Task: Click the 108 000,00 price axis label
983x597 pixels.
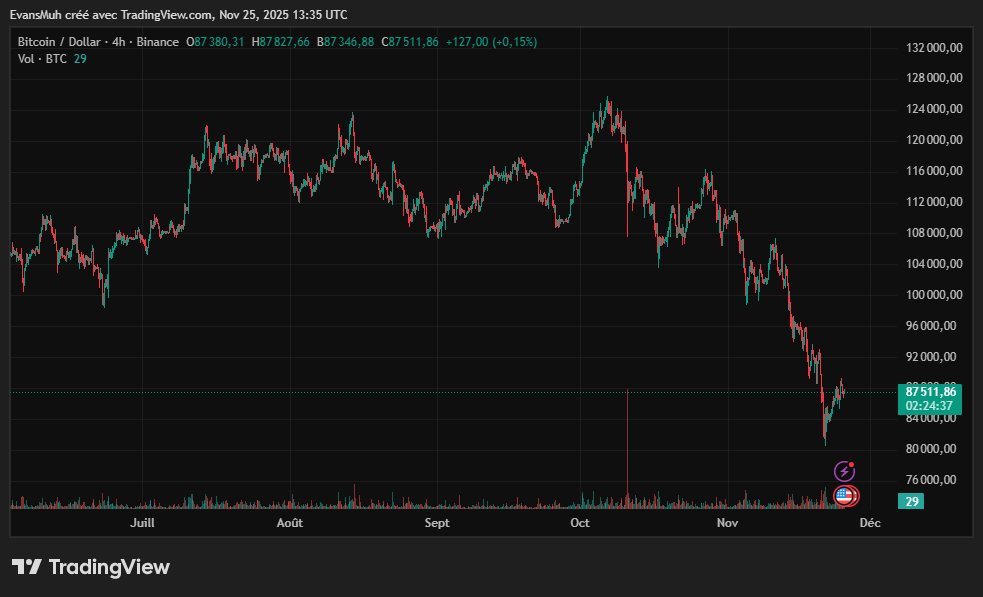Action: [935, 233]
